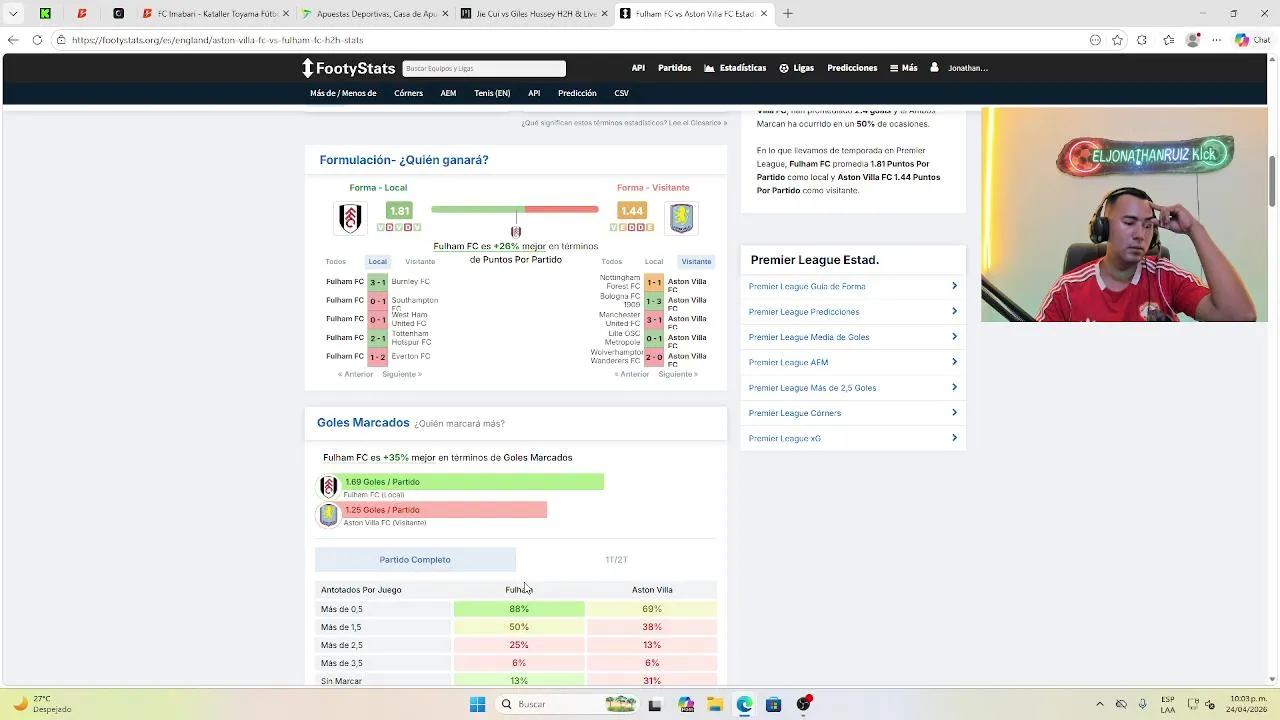Open the browser extensions puzzle icon
This screenshot has width=1280, height=720.
tap(1142, 40)
